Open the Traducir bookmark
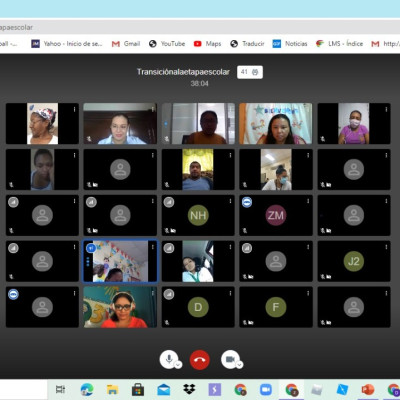This screenshot has width=400, height=400. click(247, 44)
